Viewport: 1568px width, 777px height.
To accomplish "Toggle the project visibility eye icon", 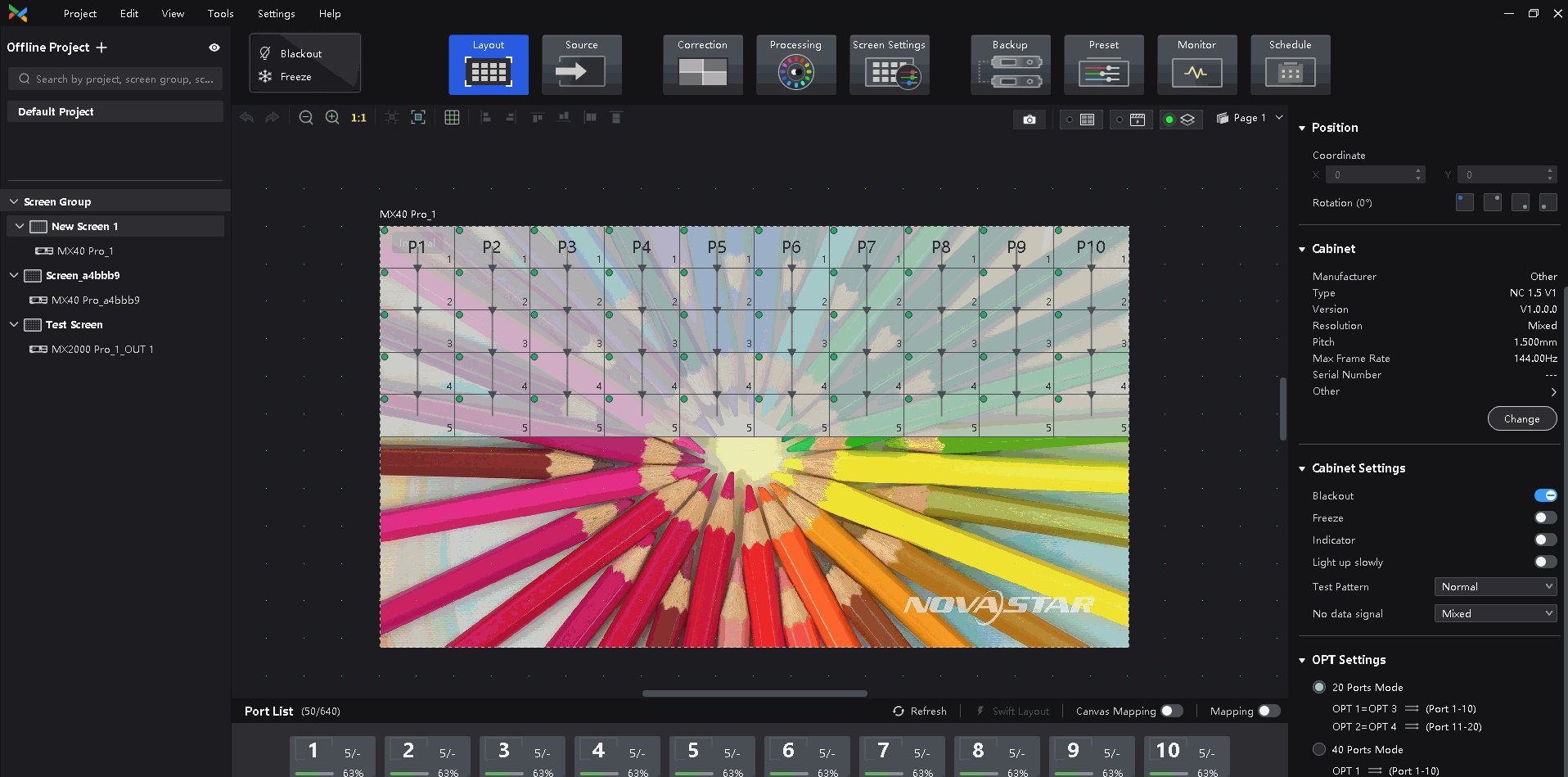I will (214, 47).
